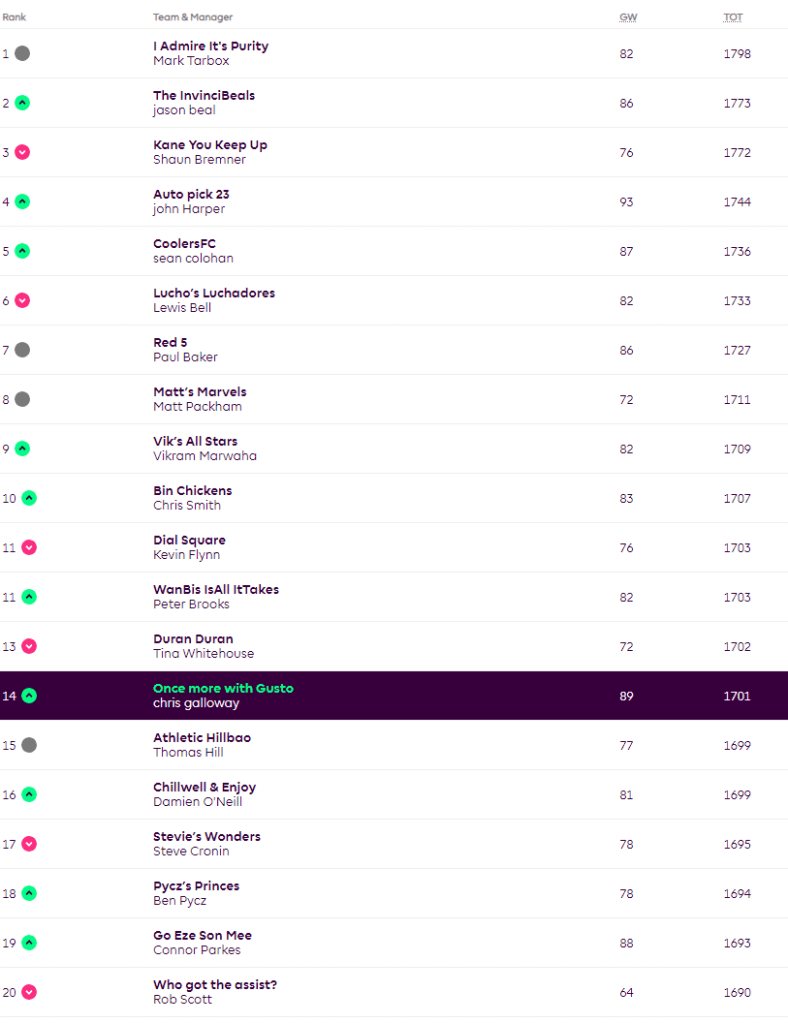Click green up arrow for Auto pick 23

click(22, 202)
